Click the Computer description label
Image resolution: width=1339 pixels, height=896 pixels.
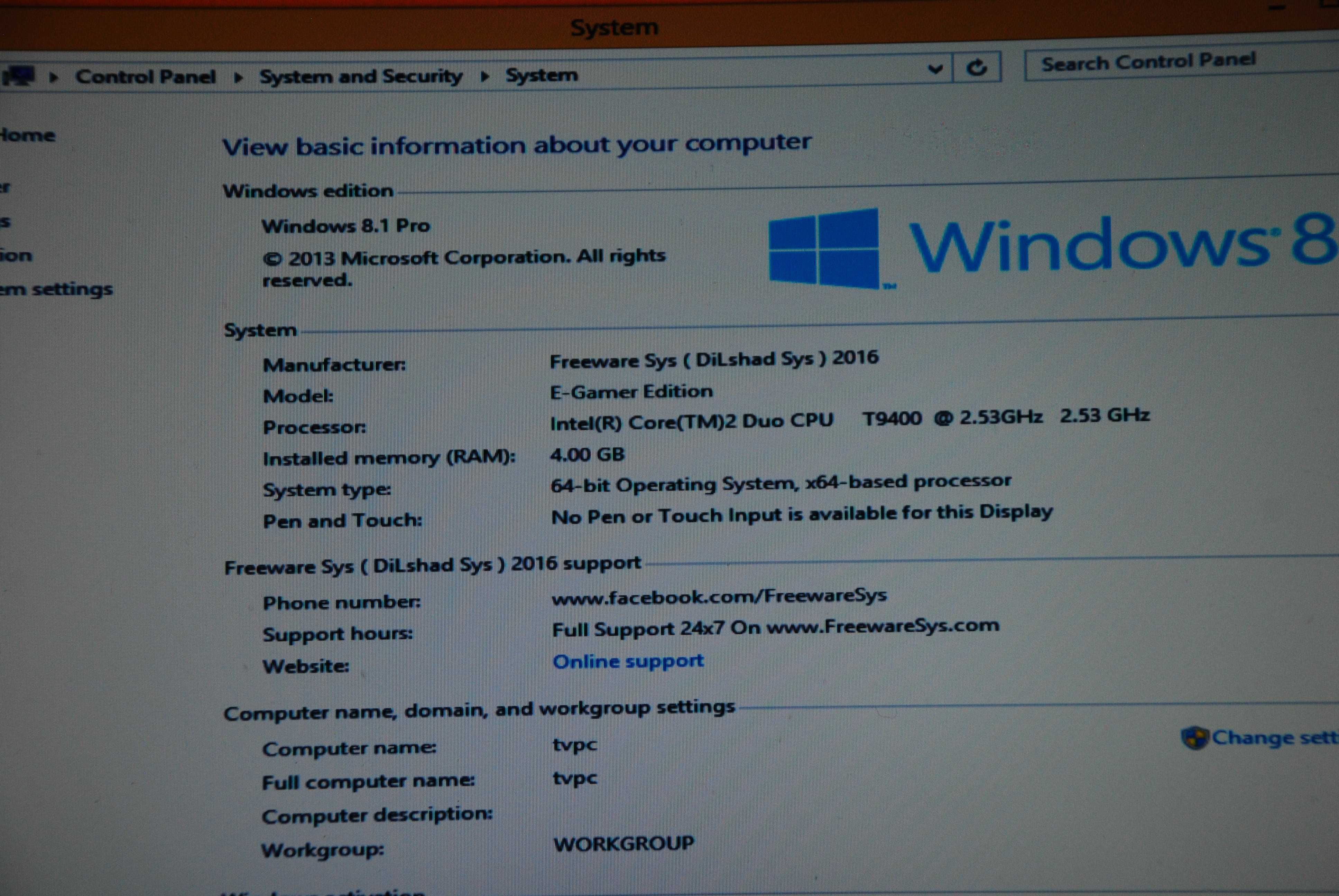[x=377, y=815]
